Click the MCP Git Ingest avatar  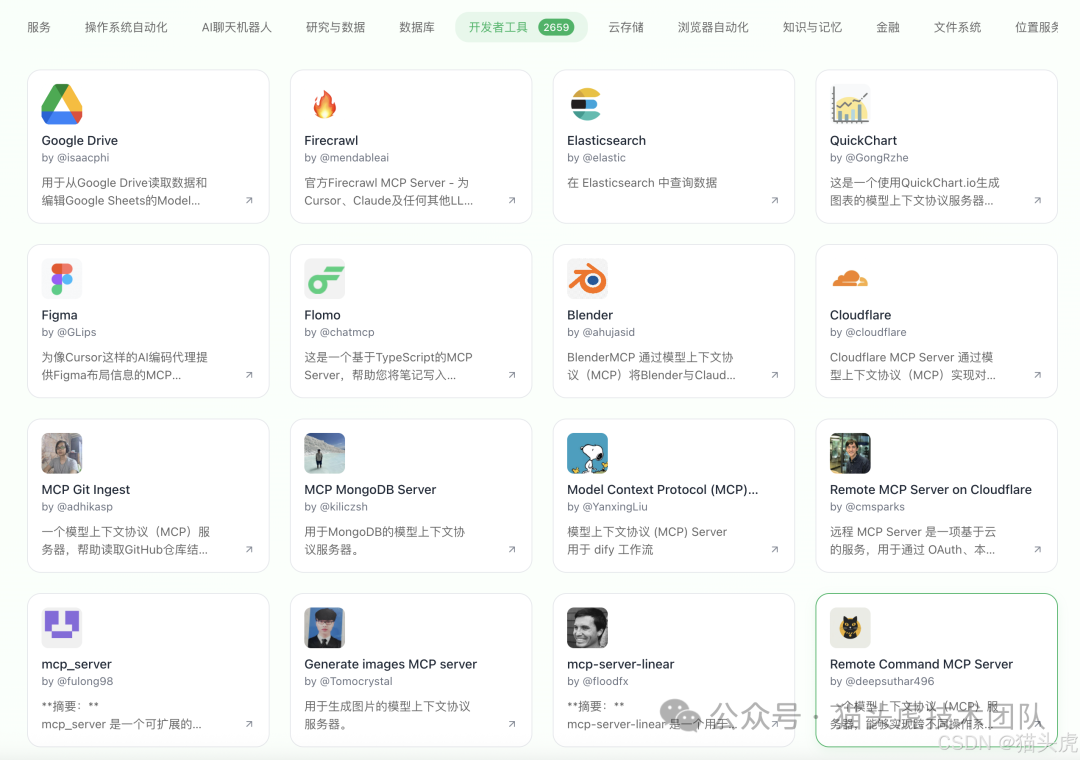[x=62, y=453]
